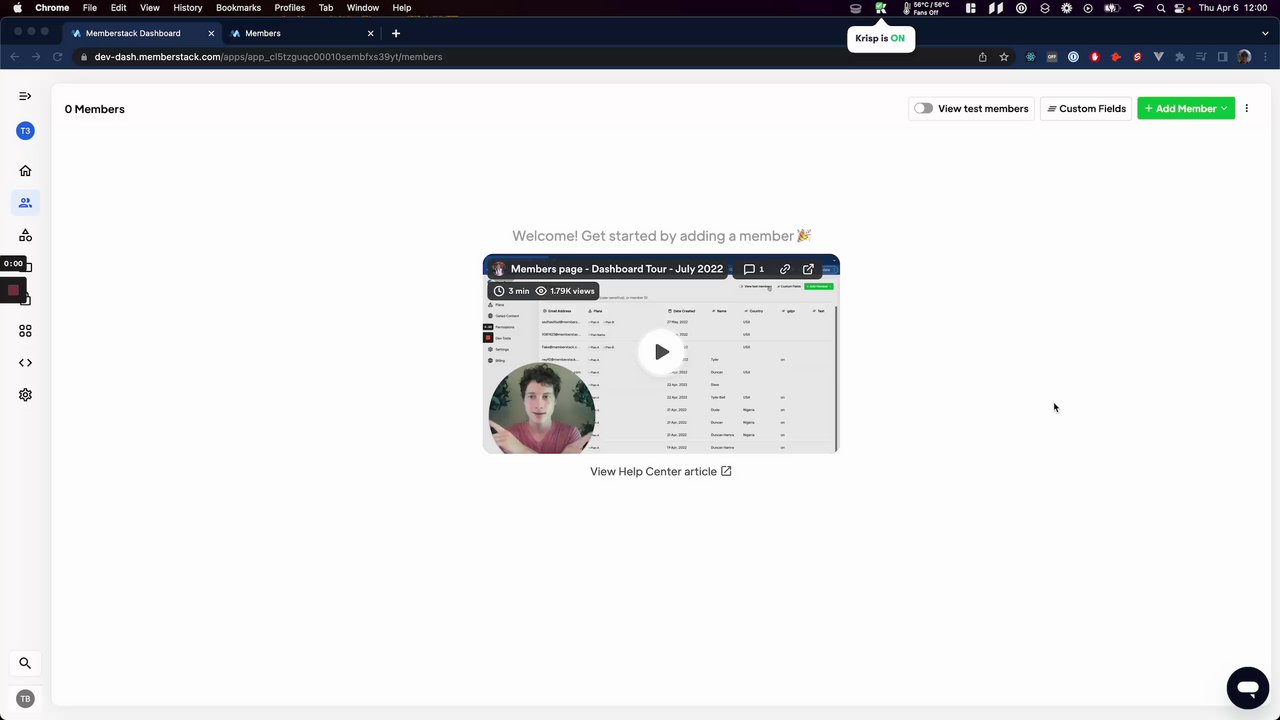Viewport: 1280px width, 720px height.
Task: Play the Members page tour video
Action: click(x=661, y=352)
